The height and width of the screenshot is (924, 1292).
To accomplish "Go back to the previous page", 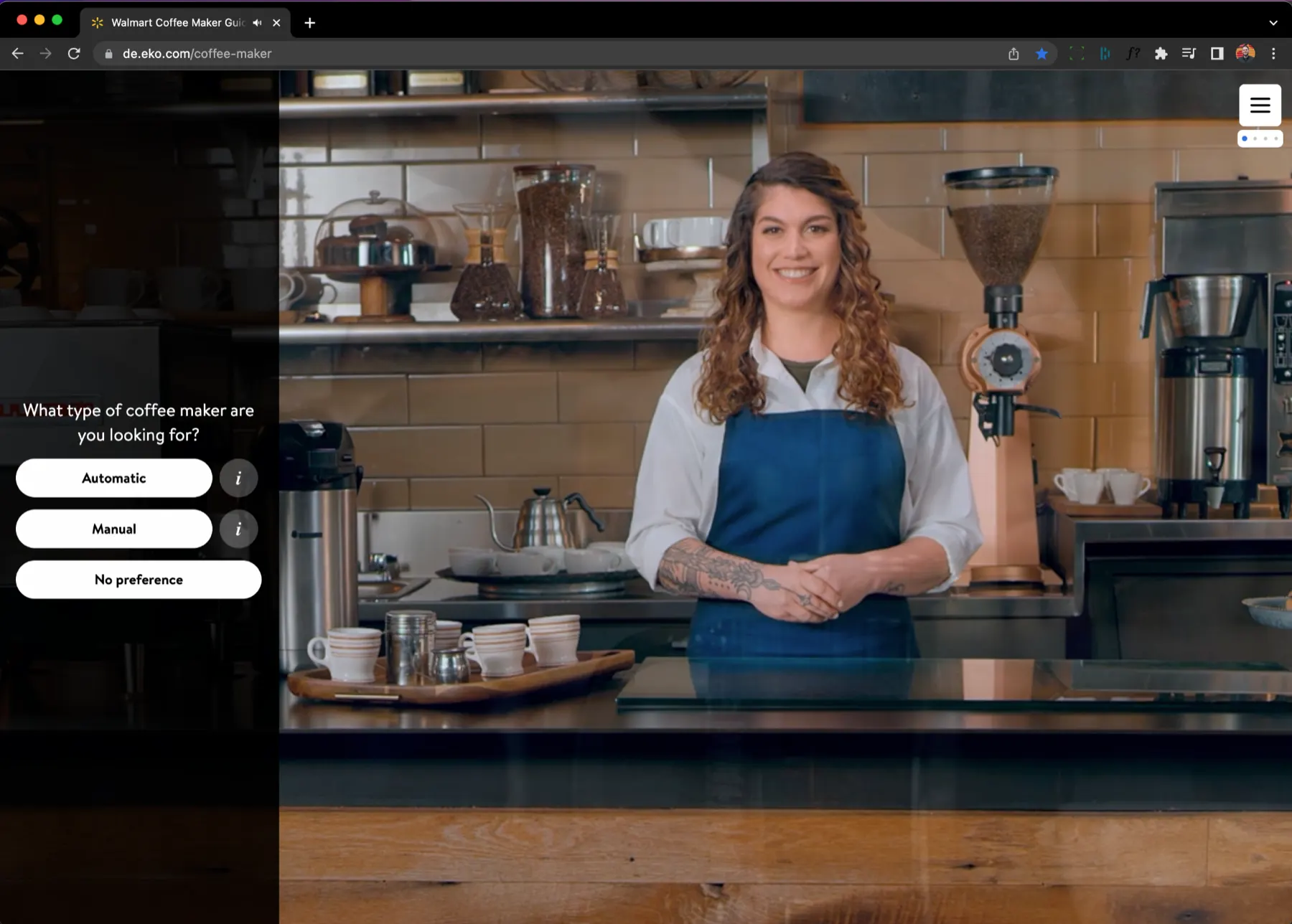I will (18, 54).
